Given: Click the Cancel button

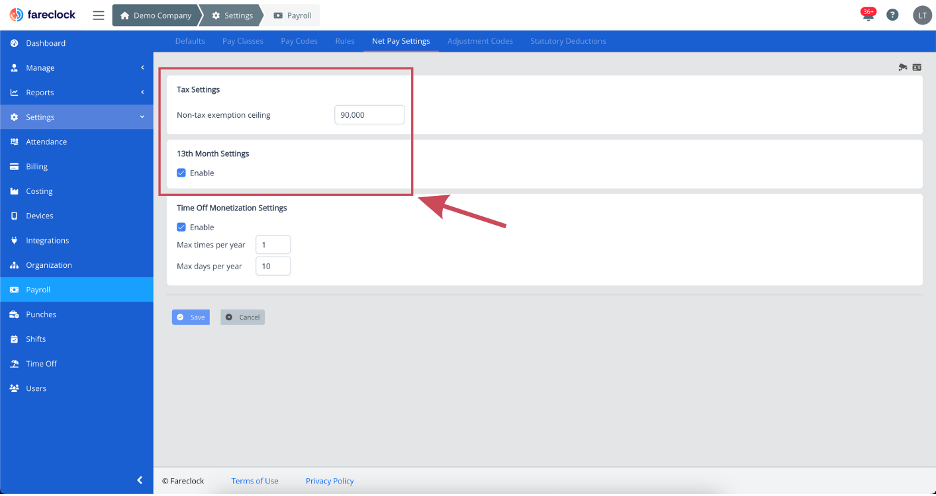Looking at the screenshot, I should (x=242, y=318).
